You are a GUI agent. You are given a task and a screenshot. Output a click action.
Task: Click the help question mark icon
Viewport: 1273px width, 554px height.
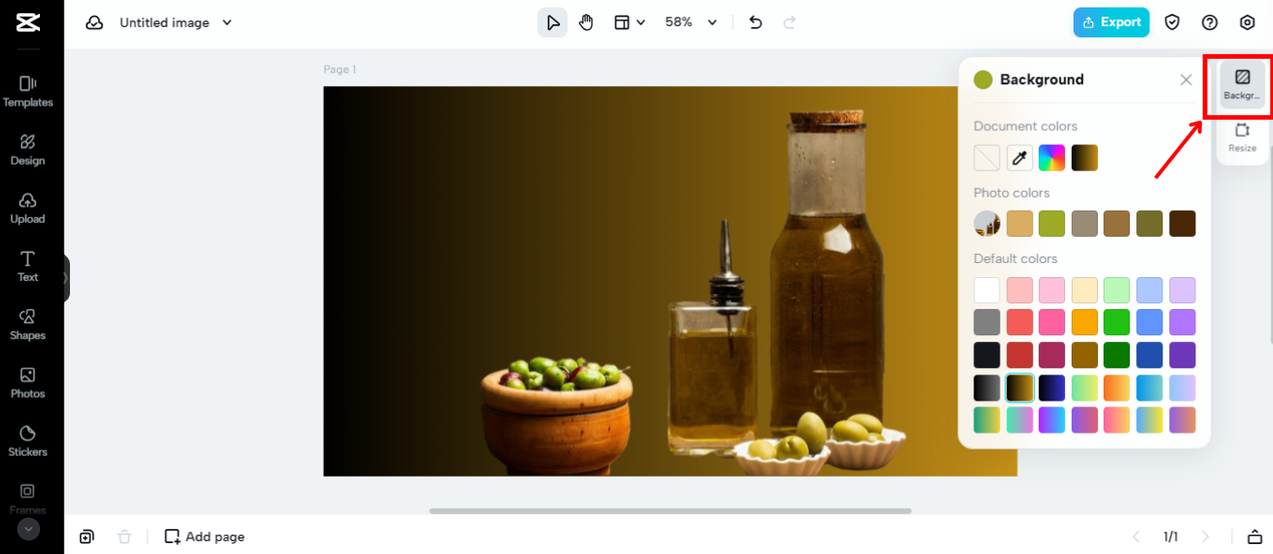(1210, 22)
